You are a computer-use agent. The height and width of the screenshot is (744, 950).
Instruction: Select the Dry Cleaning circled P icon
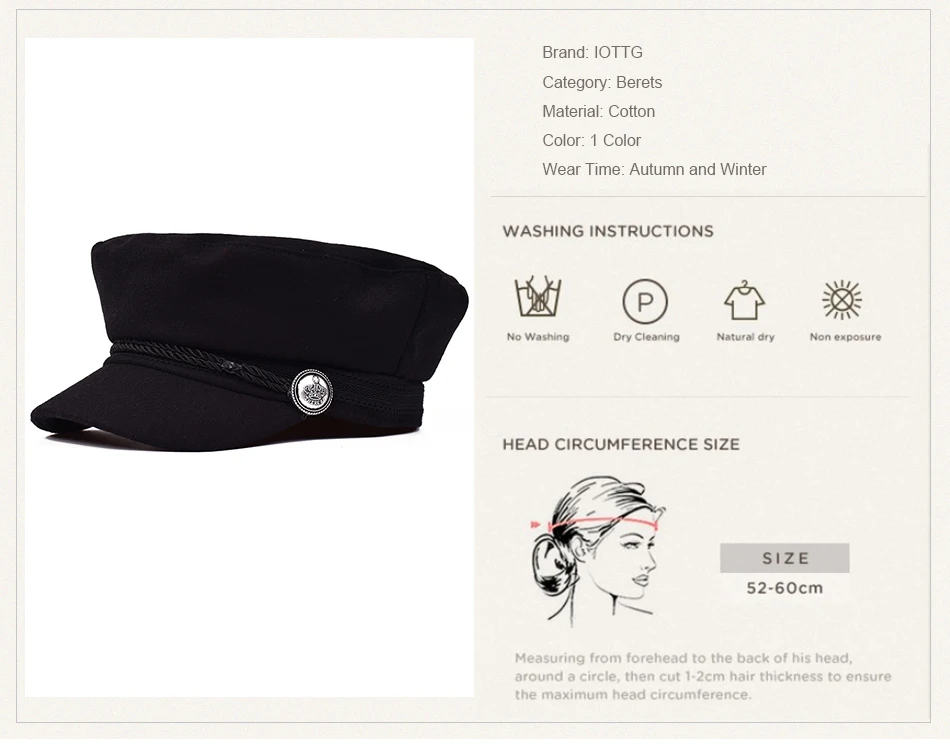pyautogui.click(x=645, y=301)
